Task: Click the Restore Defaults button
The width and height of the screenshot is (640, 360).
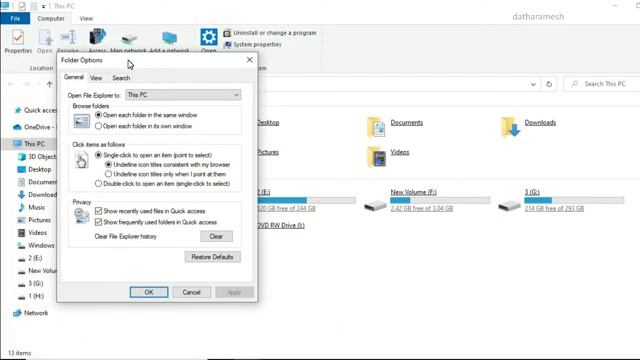Action: [x=212, y=257]
